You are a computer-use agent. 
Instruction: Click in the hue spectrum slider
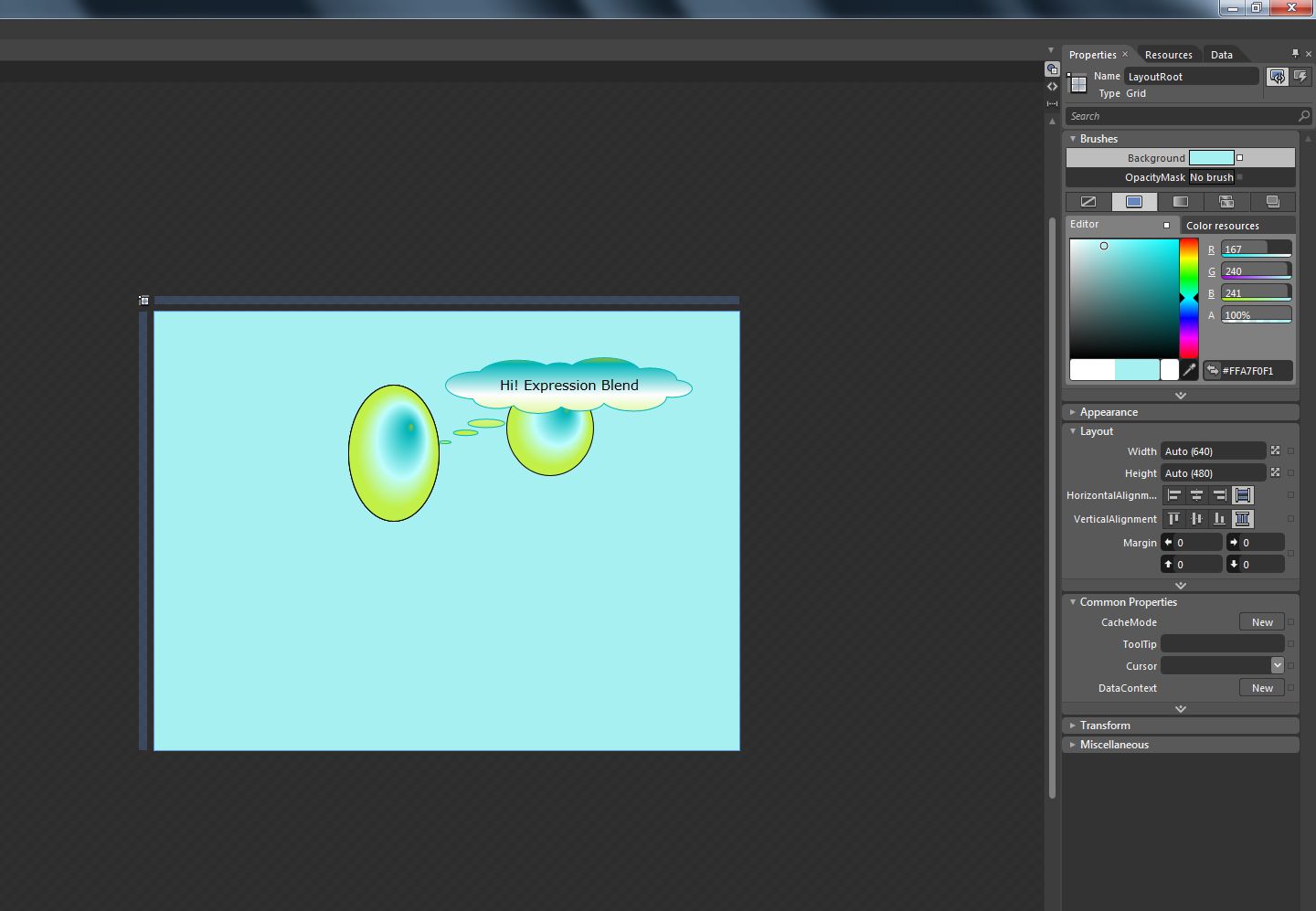point(1188,298)
